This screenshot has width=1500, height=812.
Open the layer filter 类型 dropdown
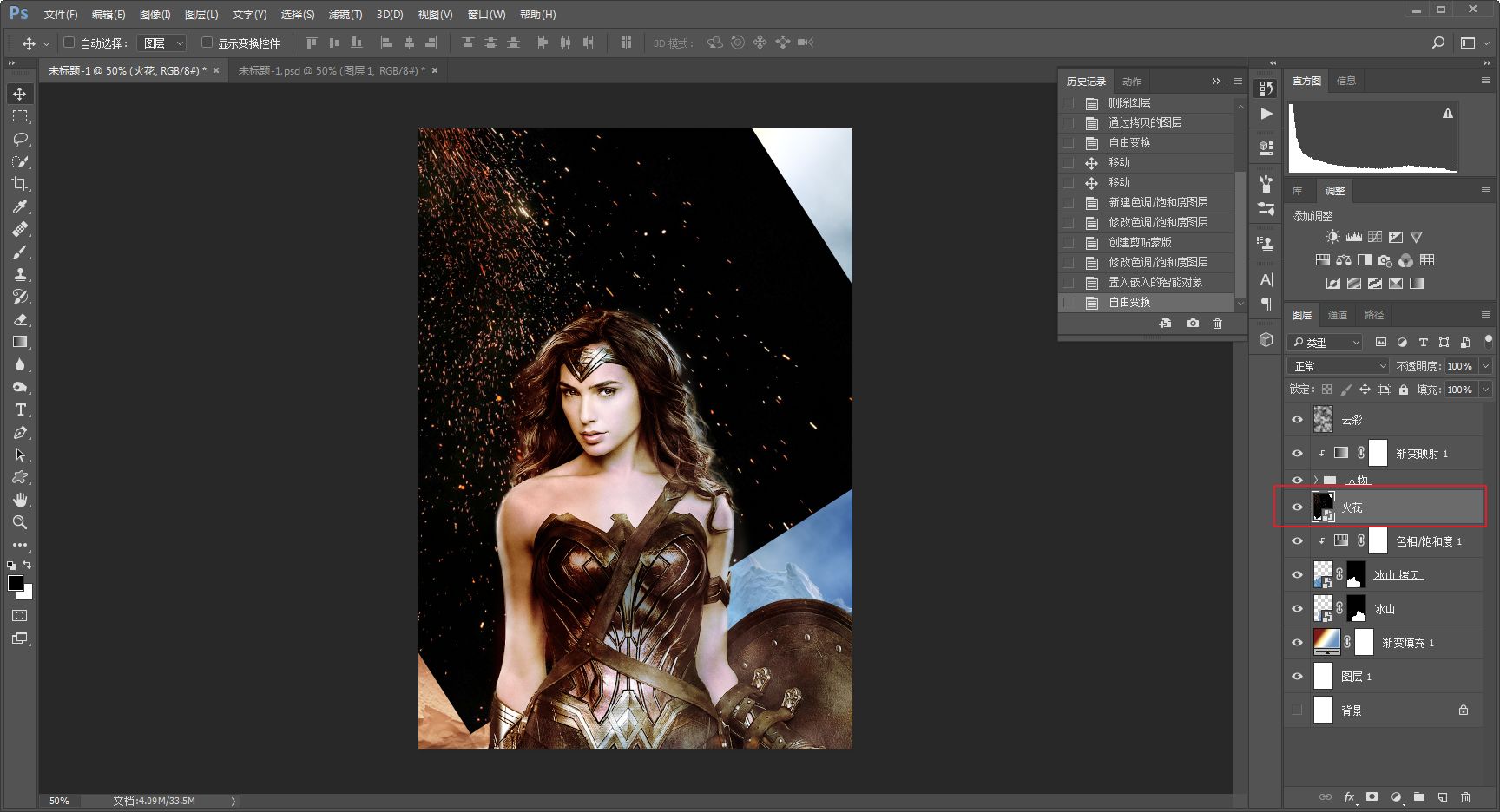coord(1326,343)
